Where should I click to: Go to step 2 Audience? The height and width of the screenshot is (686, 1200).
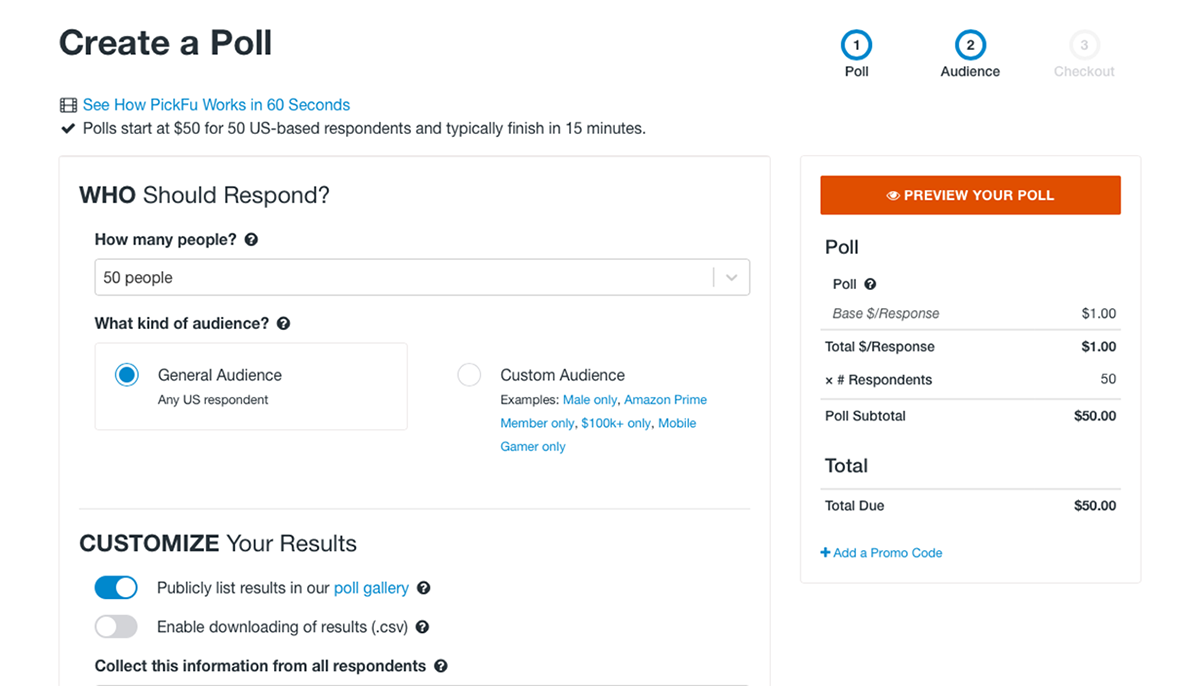(970, 46)
